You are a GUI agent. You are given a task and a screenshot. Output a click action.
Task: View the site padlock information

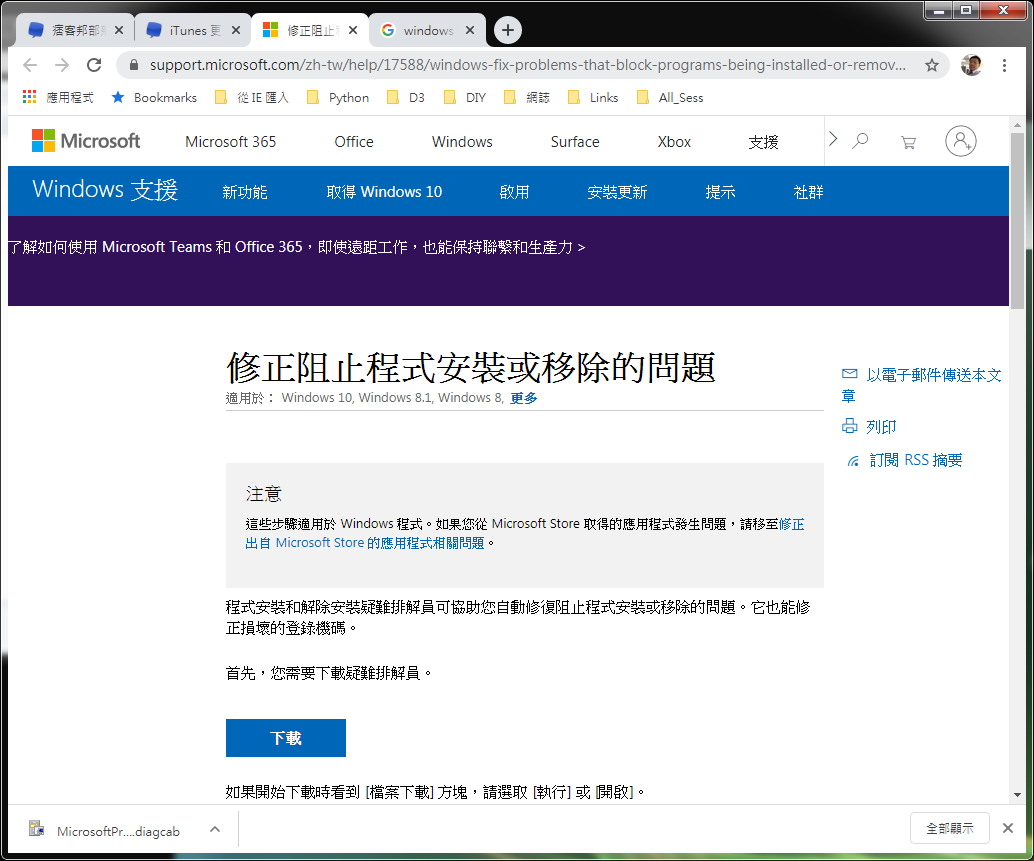click(134, 65)
